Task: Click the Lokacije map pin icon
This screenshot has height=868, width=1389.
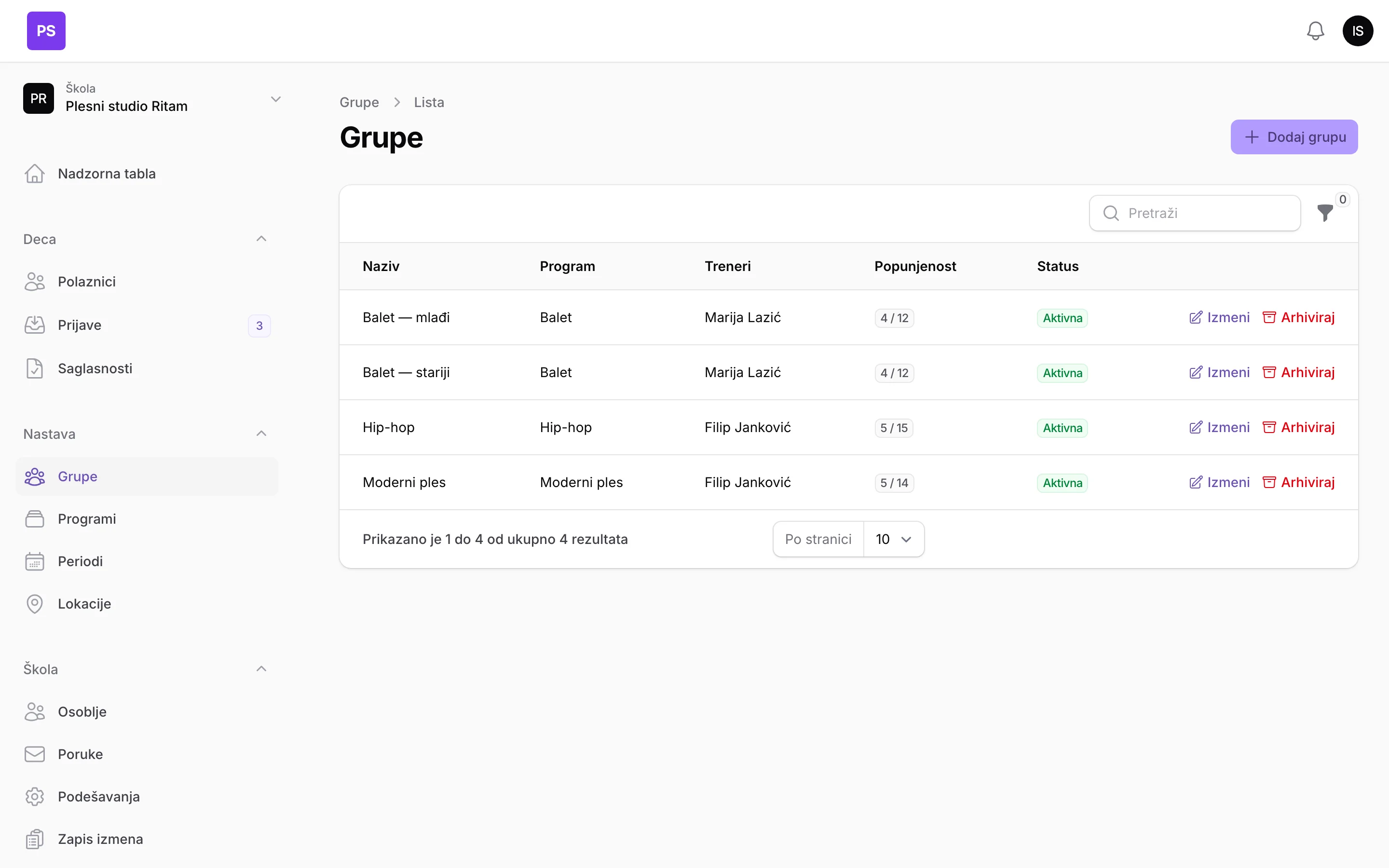Action: (34, 604)
